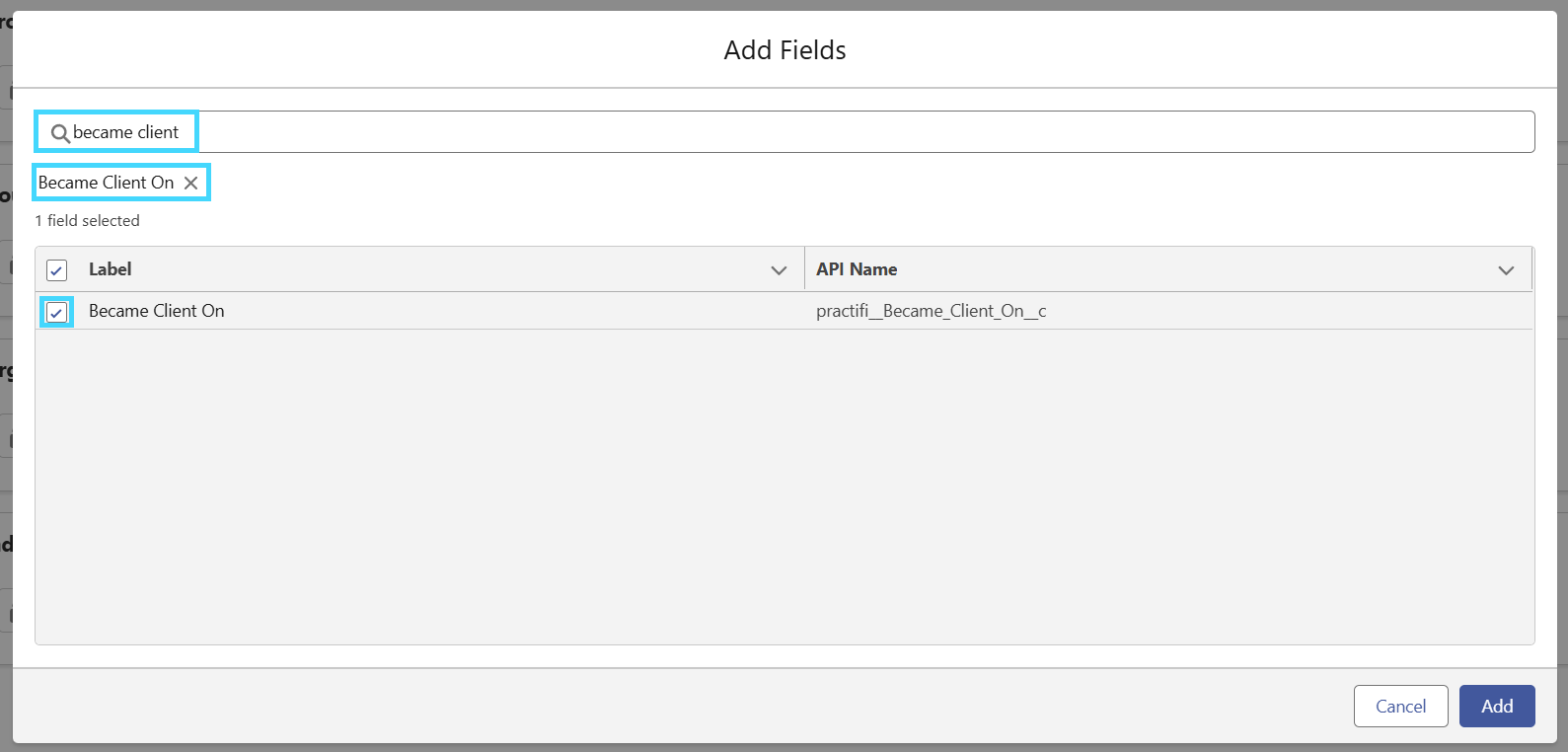Uncheck the Became Client On row checkbox
Image resolution: width=1568 pixels, height=752 pixels.
point(56,312)
